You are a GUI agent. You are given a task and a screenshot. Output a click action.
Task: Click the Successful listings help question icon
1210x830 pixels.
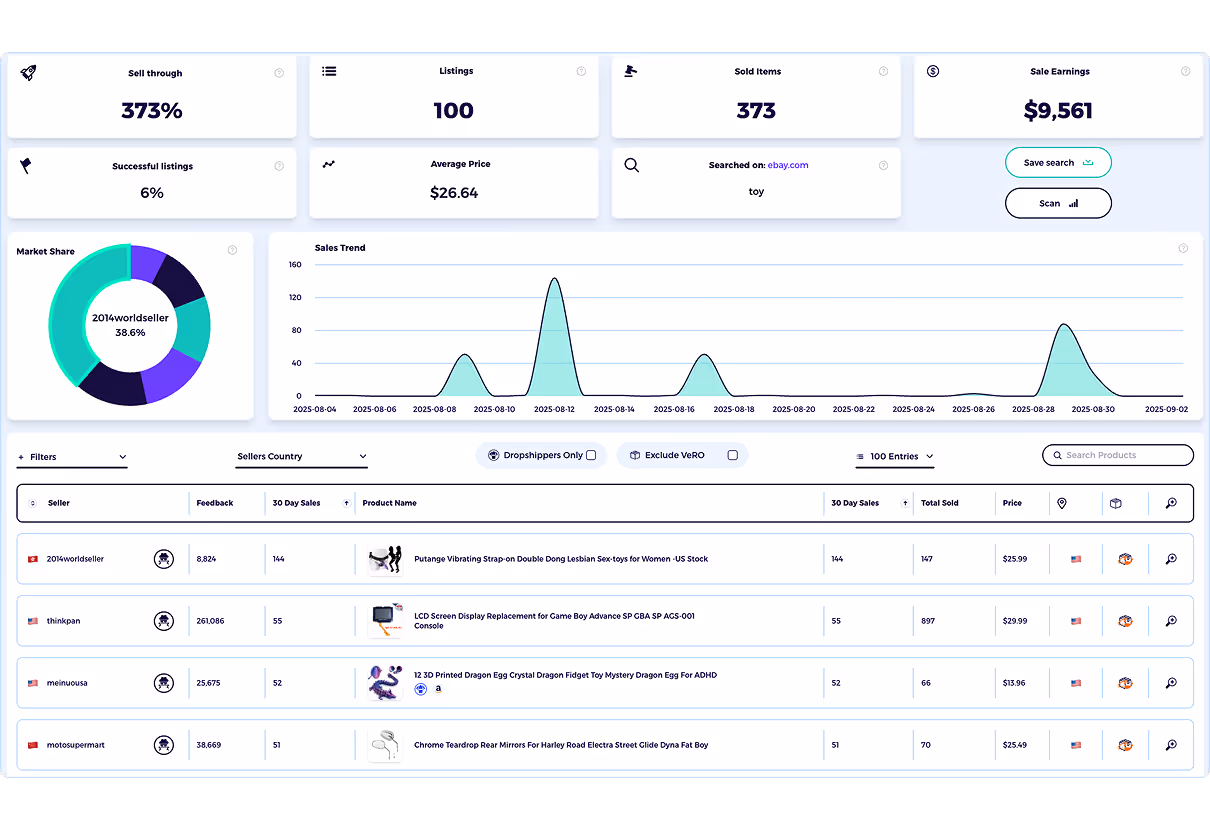click(x=279, y=166)
